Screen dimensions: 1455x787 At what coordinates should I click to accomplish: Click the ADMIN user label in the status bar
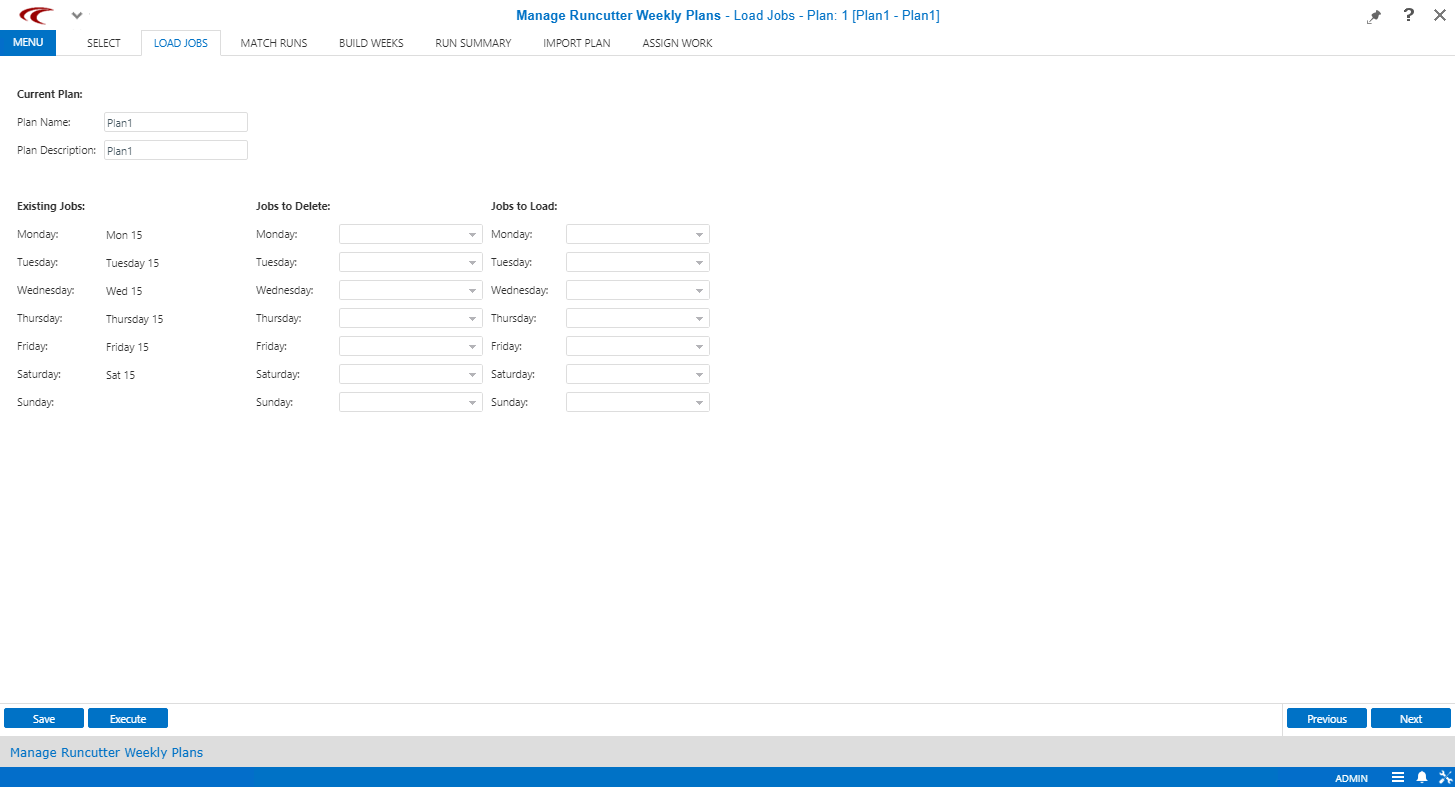1351,778
